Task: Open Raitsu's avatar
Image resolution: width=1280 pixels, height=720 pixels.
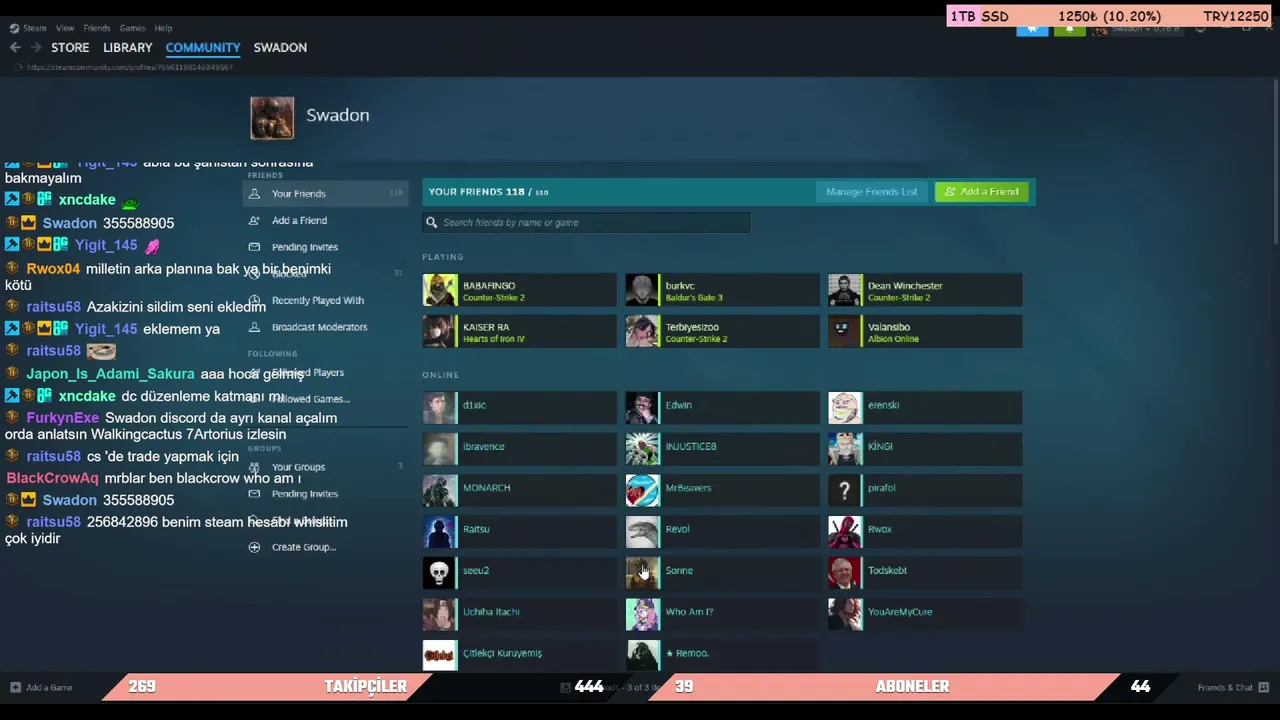Action: tap(440, 532)
